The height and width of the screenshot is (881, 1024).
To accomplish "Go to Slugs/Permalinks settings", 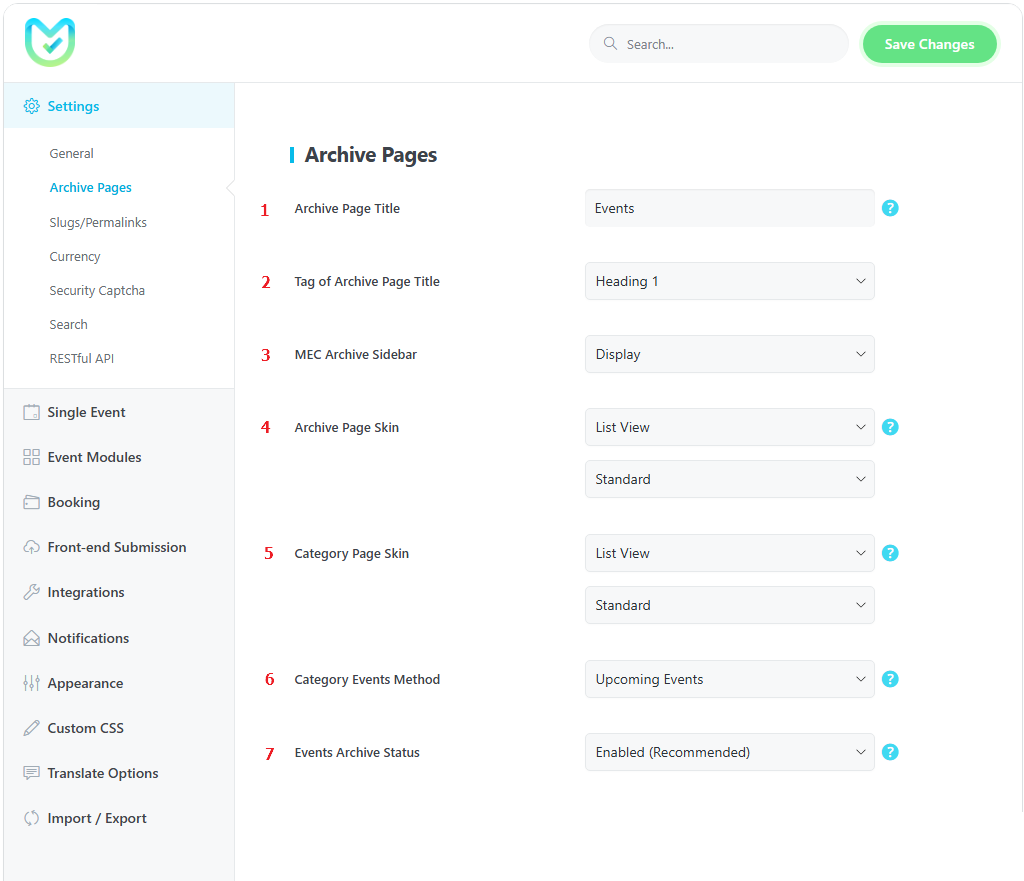I will (x=98, y=222).
